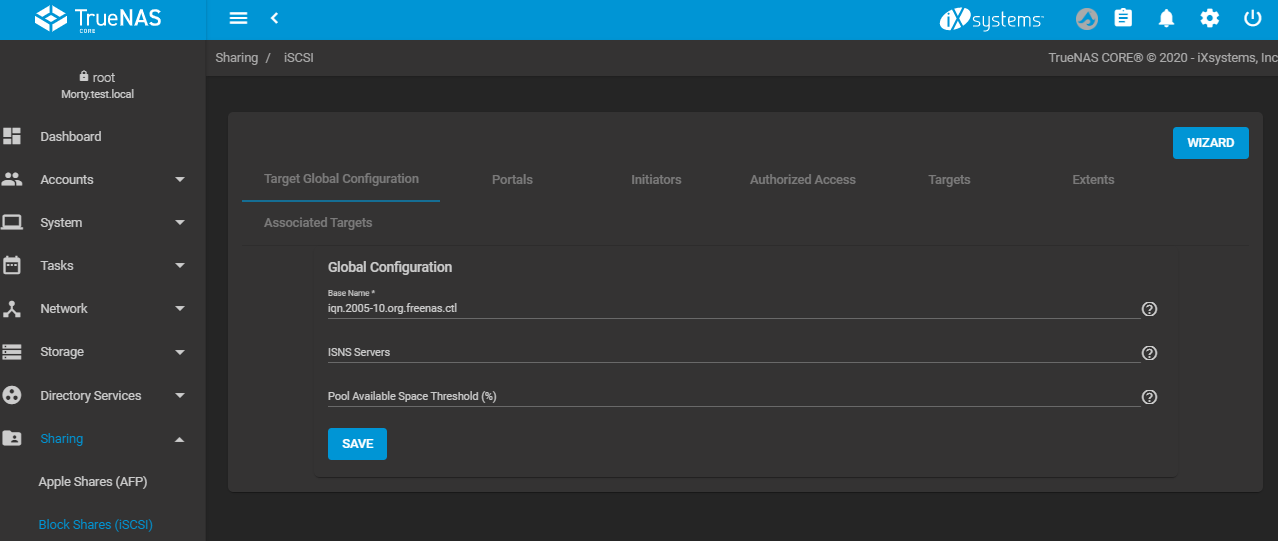Show help for Base Name field
1278x541 pixels.
pyautogui.click(x=1149, y=309)
